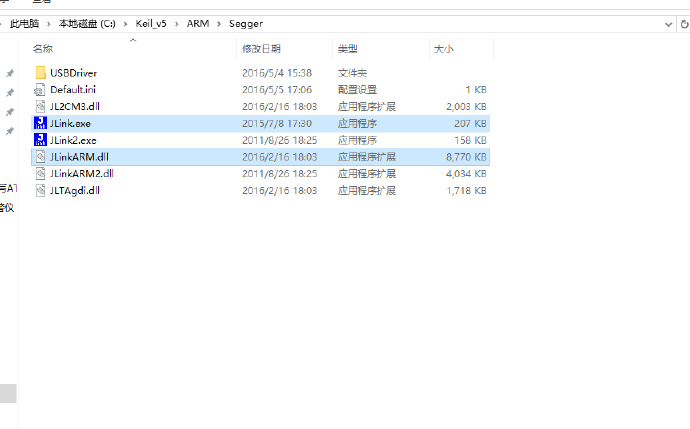Click the 1,718 KB size value
Image resolution: width=690 pixels, height=429 pixels.
(466, 191)
